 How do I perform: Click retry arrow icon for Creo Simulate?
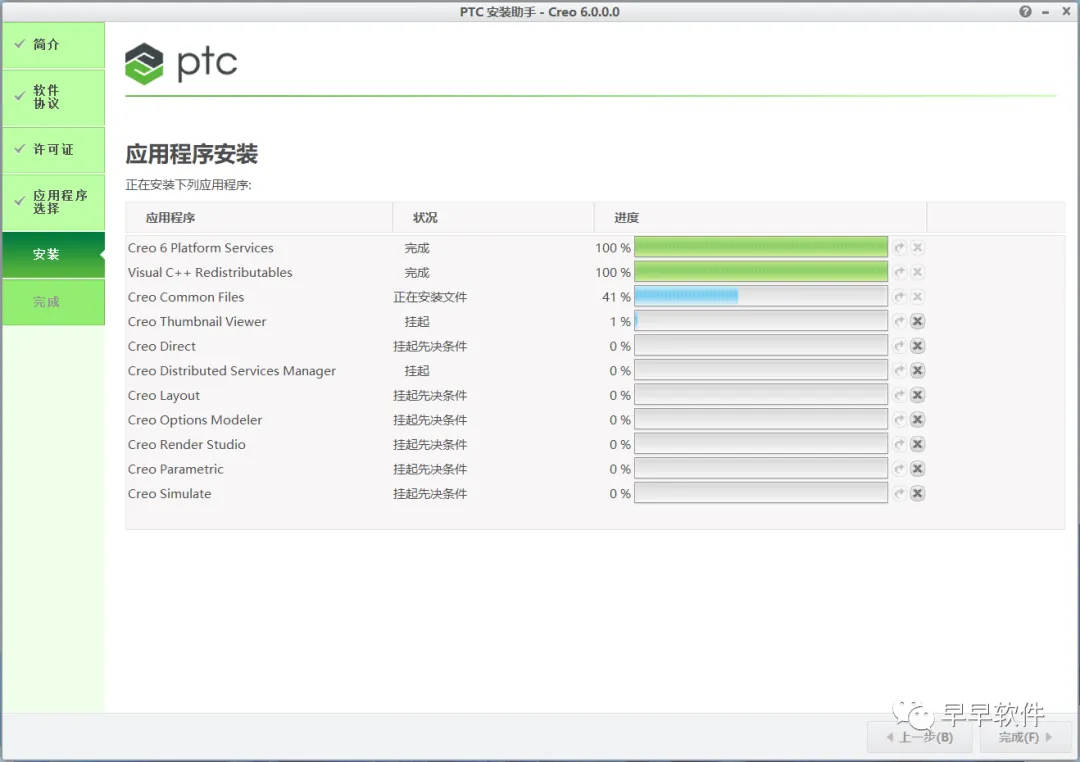click(x=900, y=493)
